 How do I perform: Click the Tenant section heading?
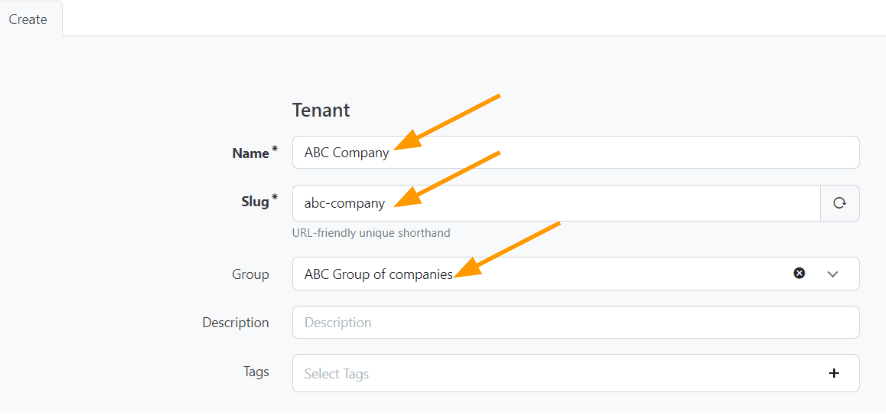[321, 110]
